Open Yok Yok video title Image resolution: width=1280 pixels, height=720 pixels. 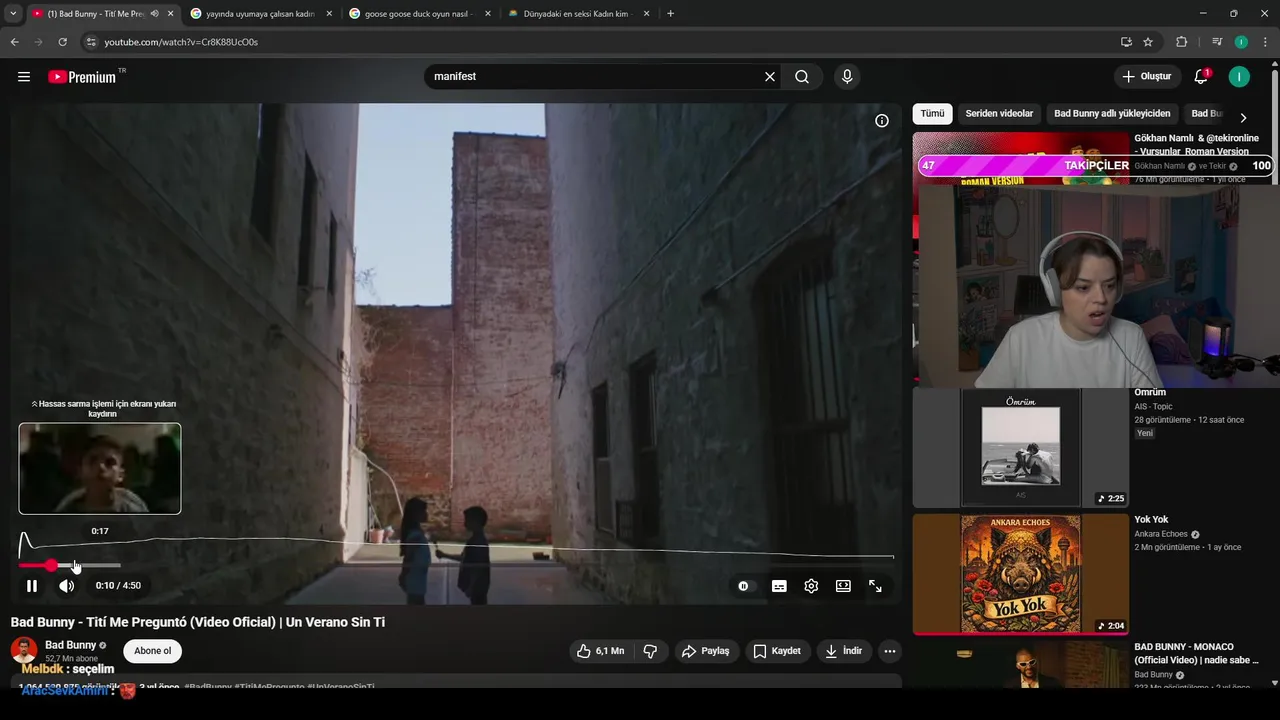[x=1151, y=520]
